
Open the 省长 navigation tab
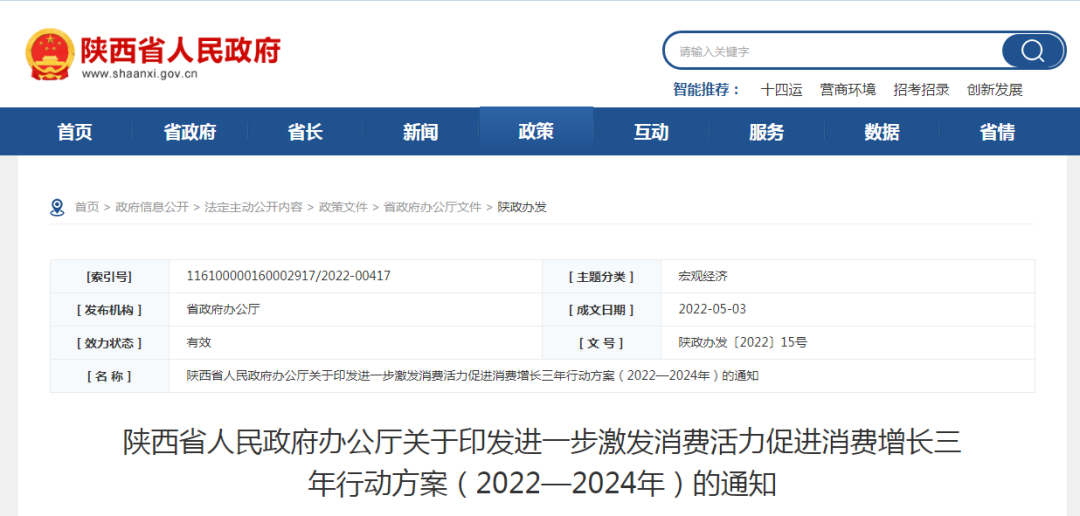coord(305,132)
